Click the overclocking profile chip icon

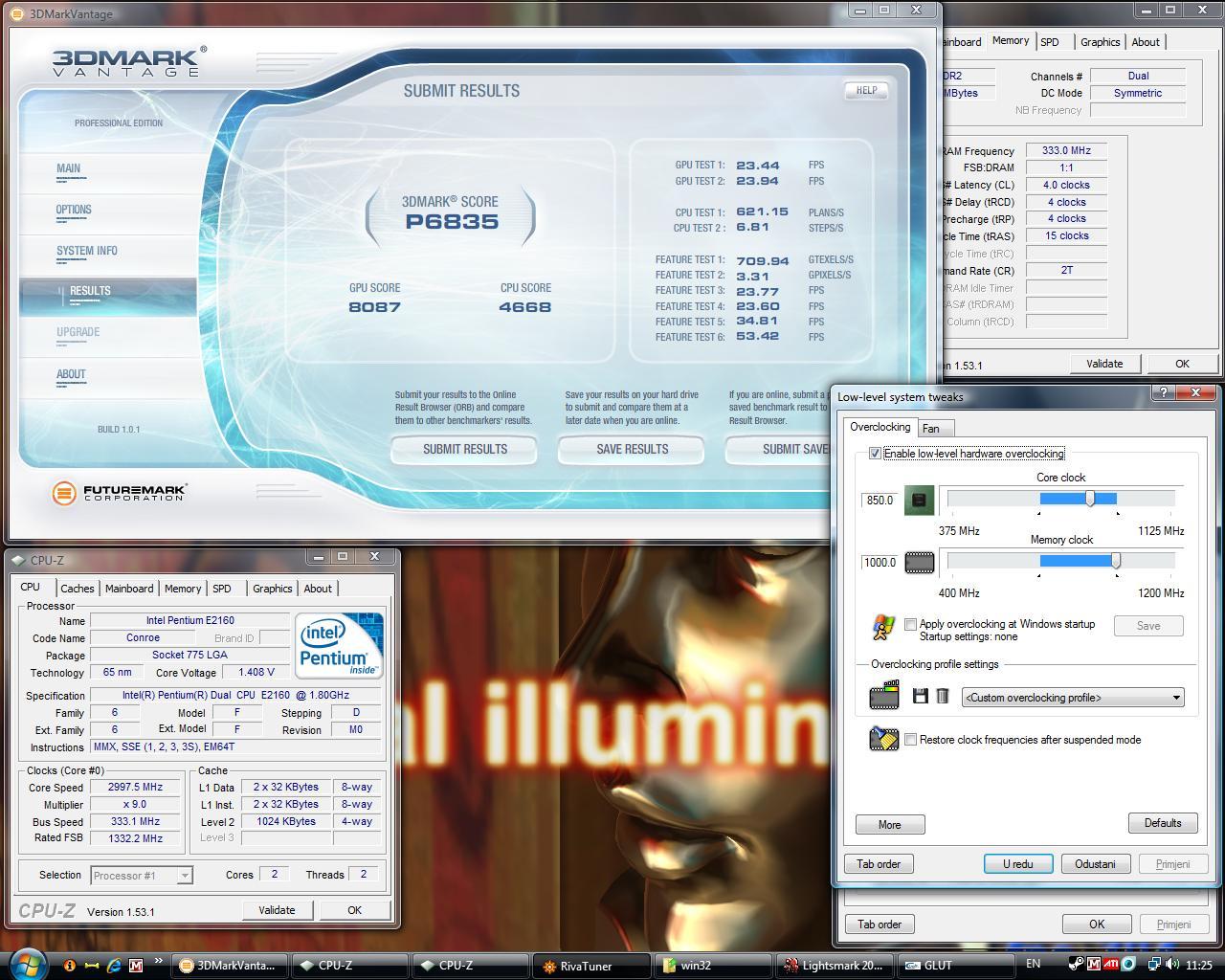pyautogui.click(x=883, y=695)
